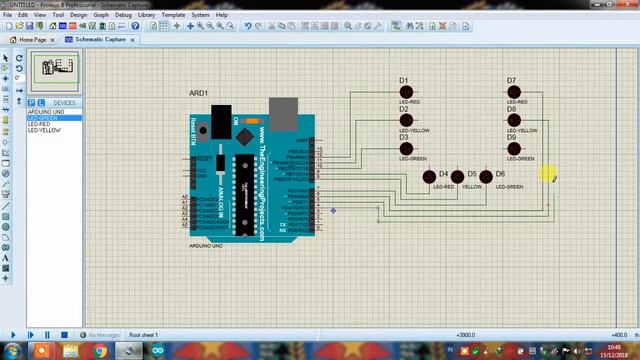
Task: Select the 2D Line graphics tool
Action: click(x=6, y=206)
